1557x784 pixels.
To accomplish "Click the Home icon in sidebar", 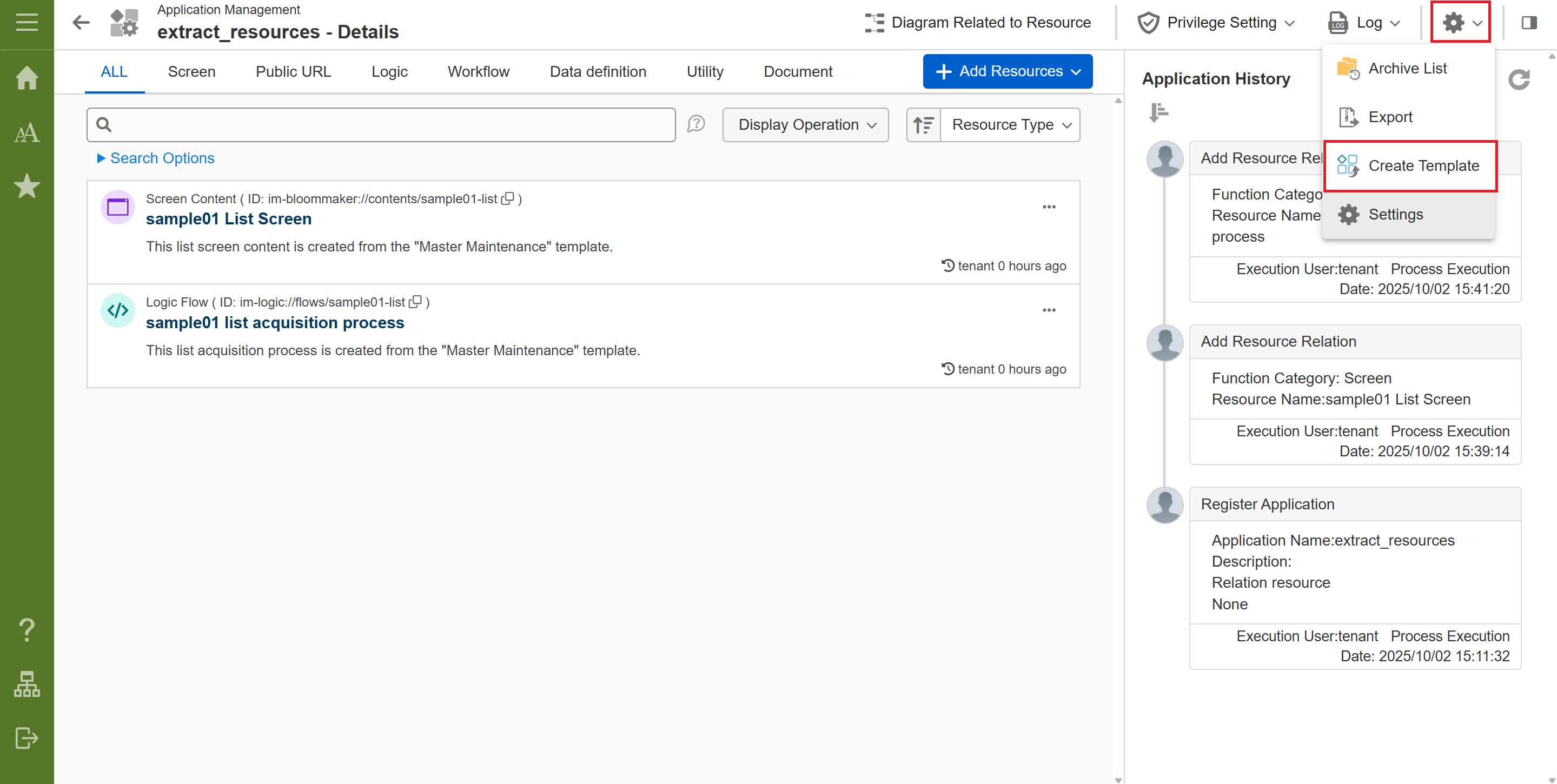I will coord(26,77).
